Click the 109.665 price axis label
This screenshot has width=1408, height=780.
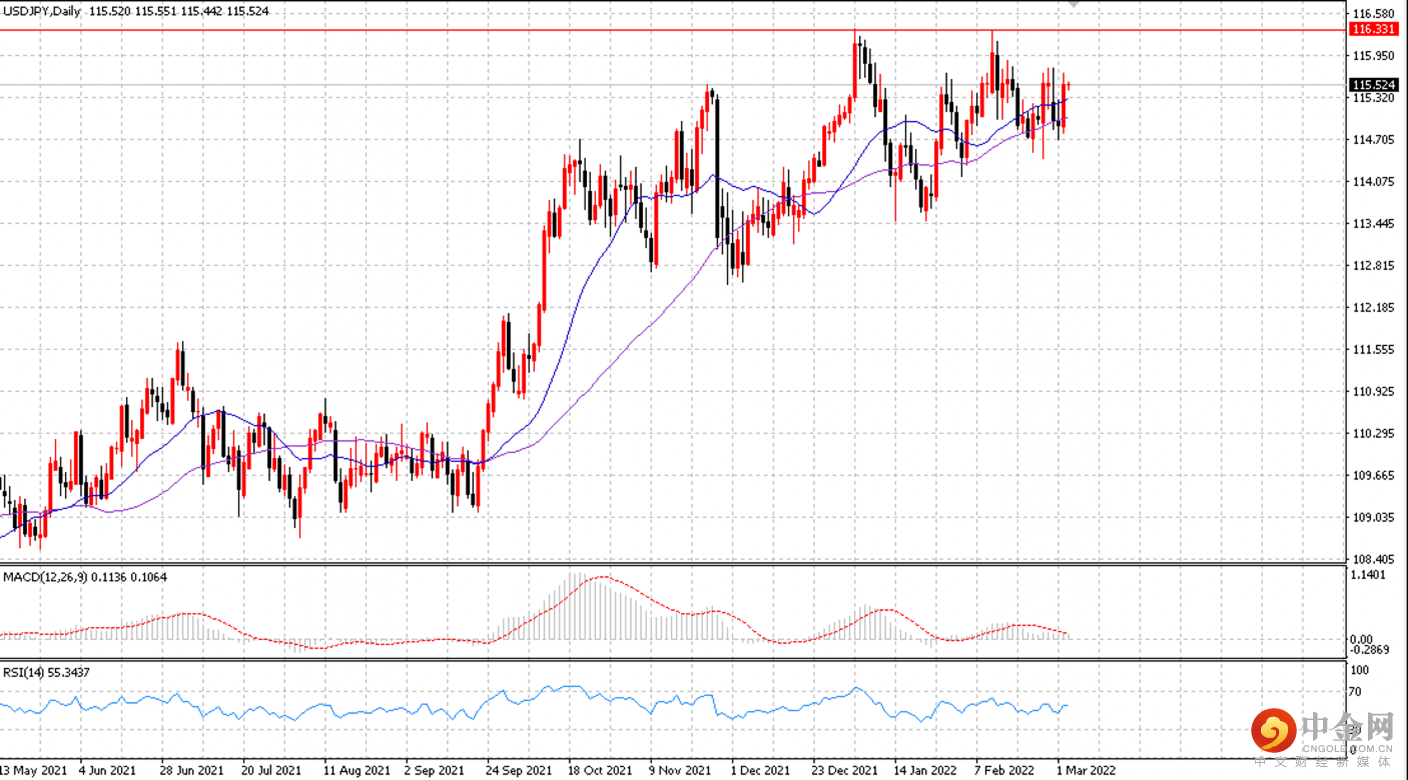pos(1372,476)
